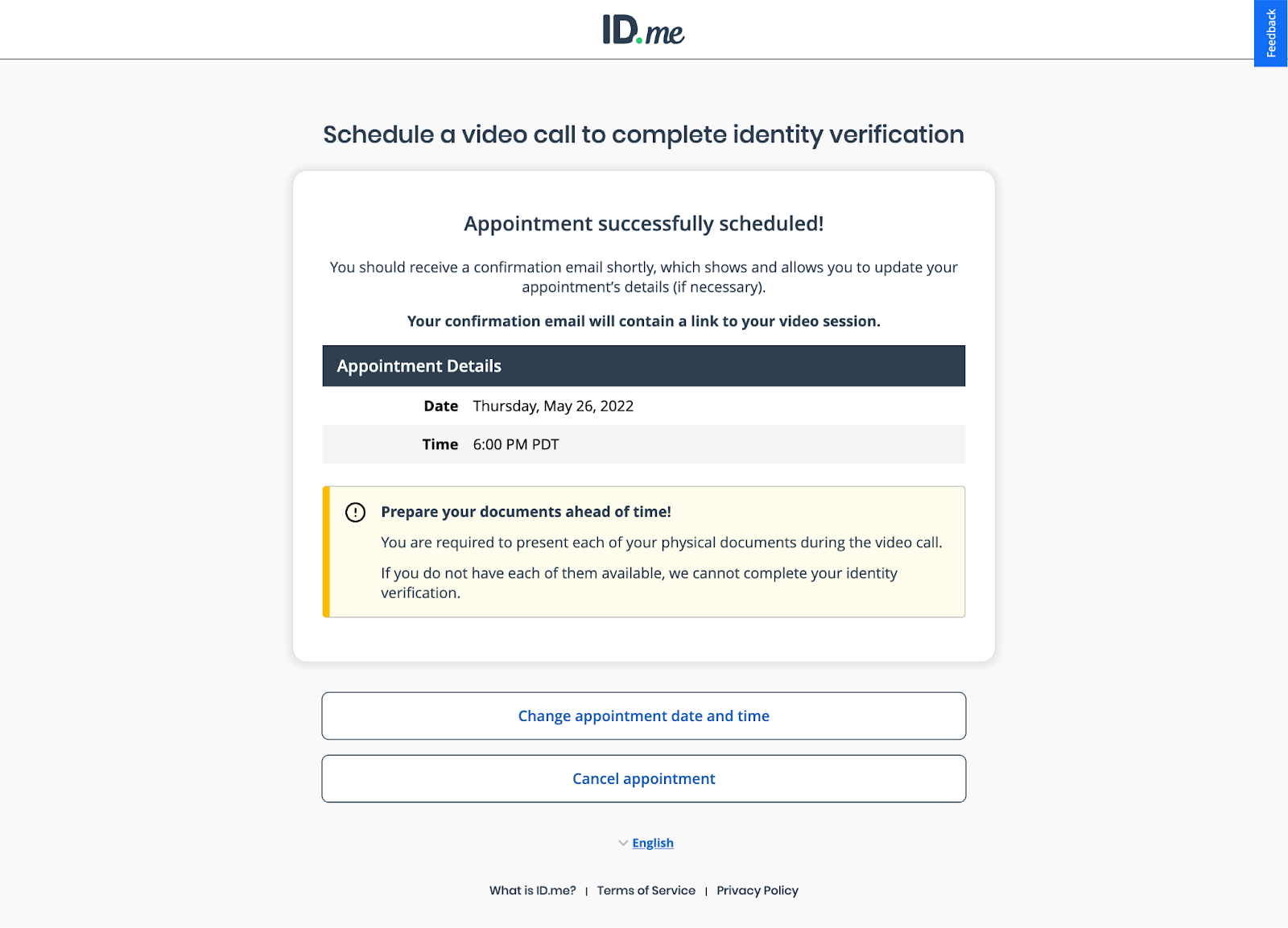Screen dimensions: 1288x928
Task: Open the What is ID.me? link
Action: point(533,890)
